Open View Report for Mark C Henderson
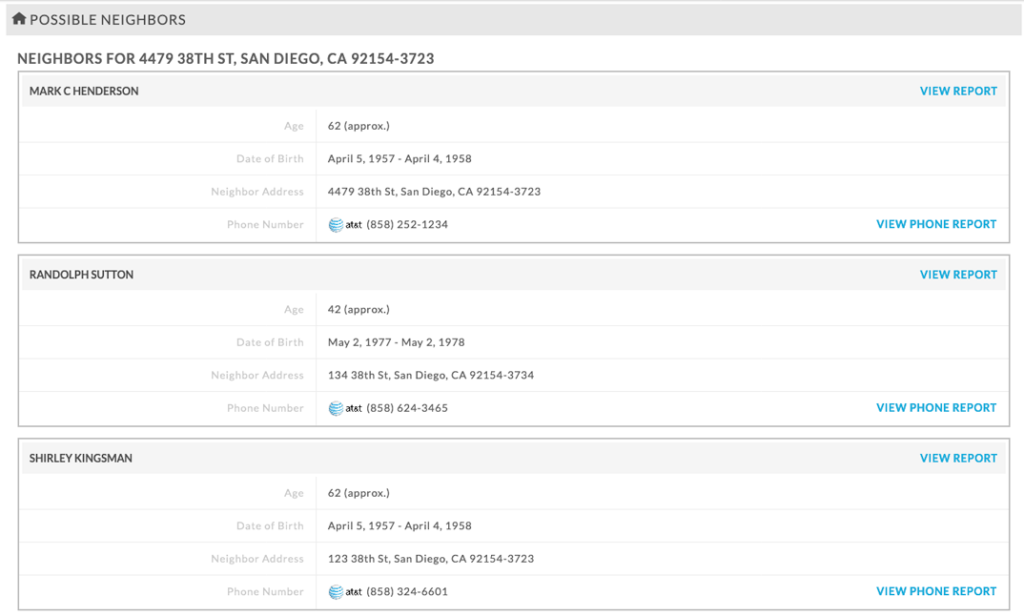This screenshot has height=616, width=1024. 958,91
